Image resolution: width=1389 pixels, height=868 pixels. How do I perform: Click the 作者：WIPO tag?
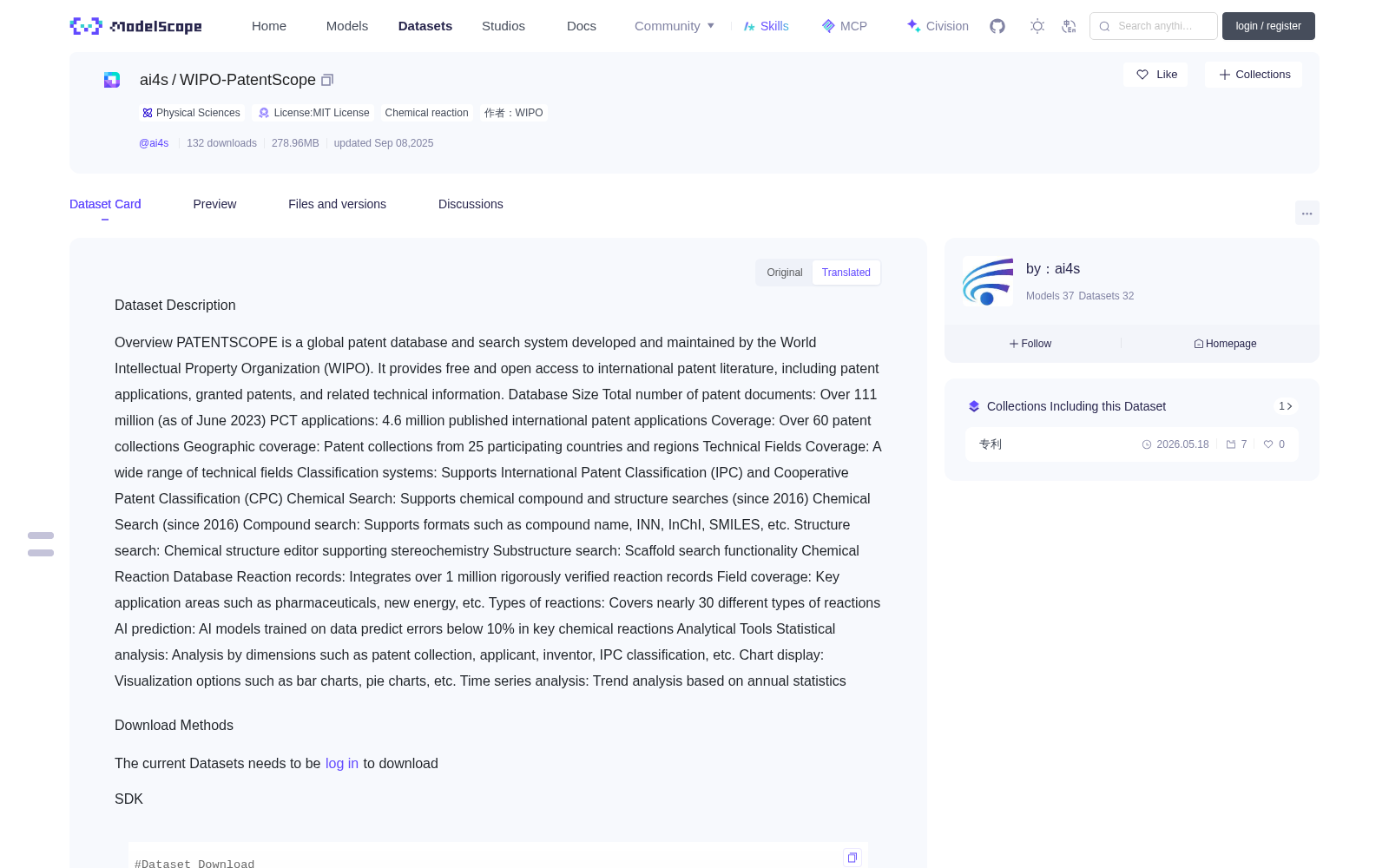514,113
